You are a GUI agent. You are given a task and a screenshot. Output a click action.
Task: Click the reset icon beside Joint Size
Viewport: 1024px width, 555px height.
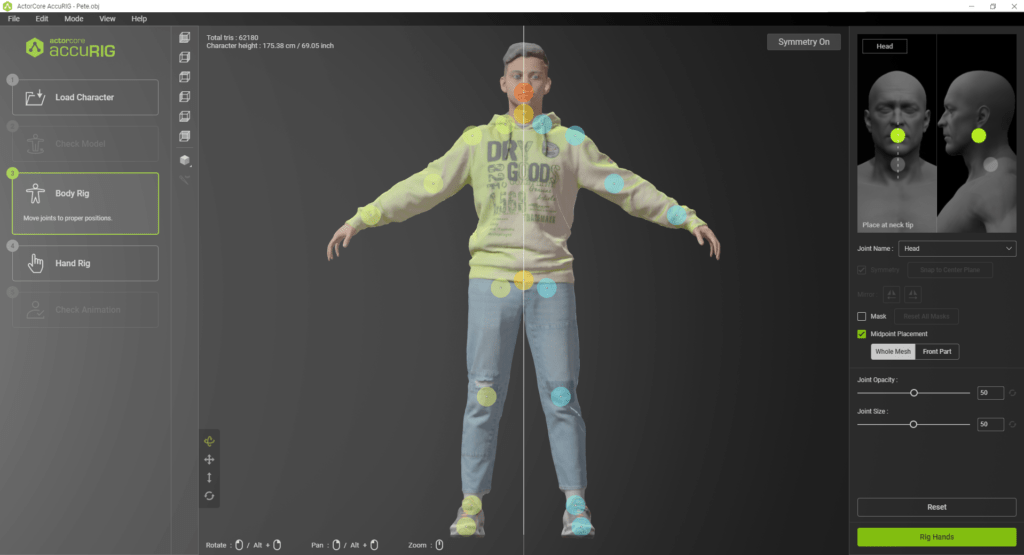coord(1012,424)
